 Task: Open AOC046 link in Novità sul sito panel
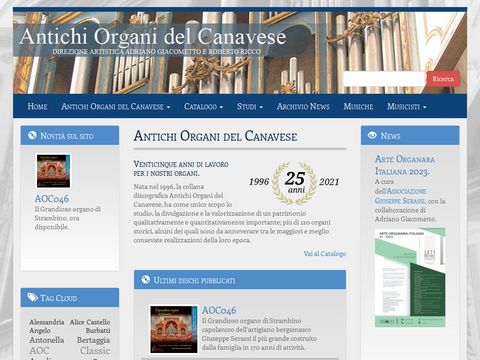click(x=52, y=199)
